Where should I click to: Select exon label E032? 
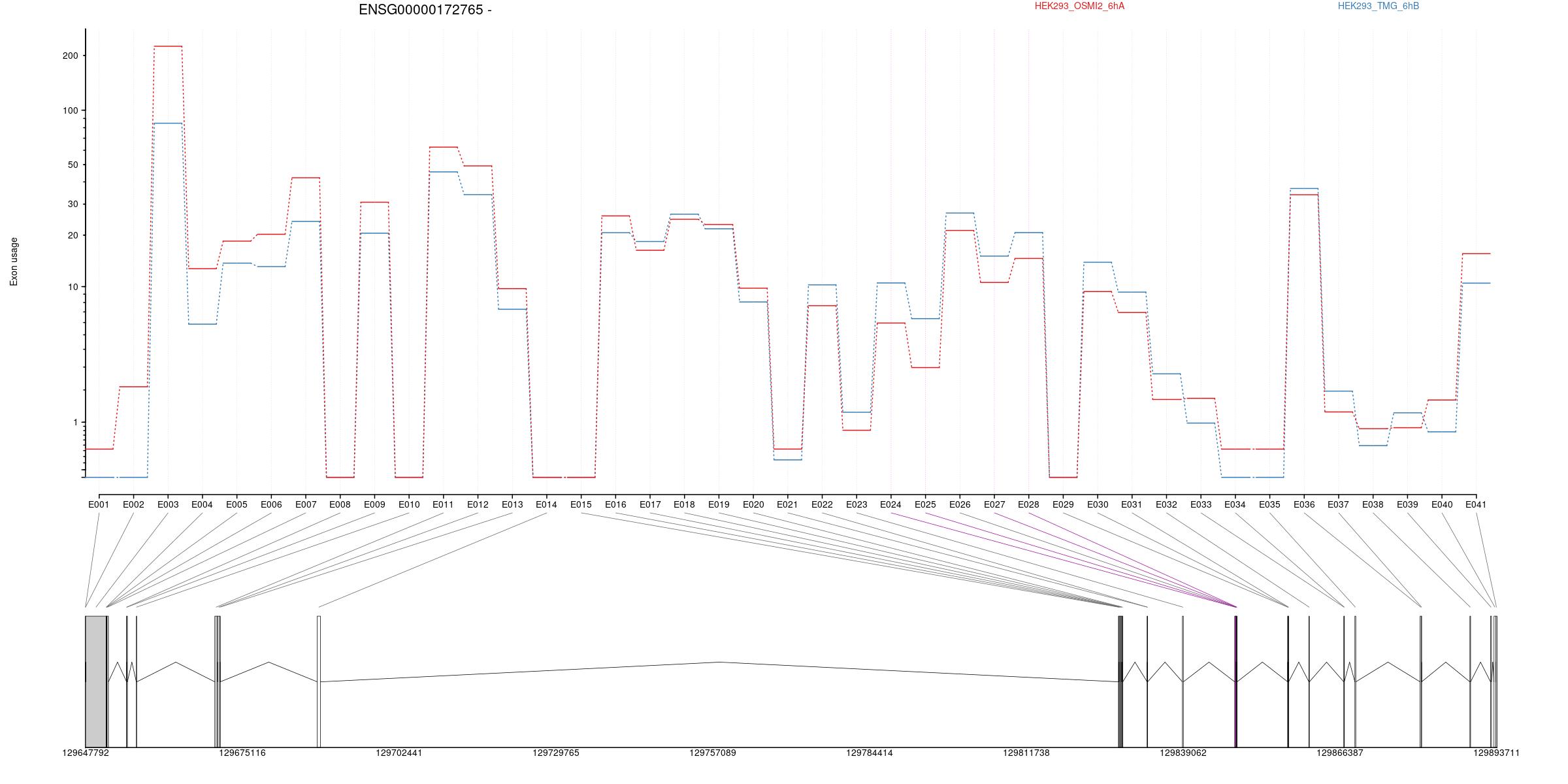click(1166, 504)
